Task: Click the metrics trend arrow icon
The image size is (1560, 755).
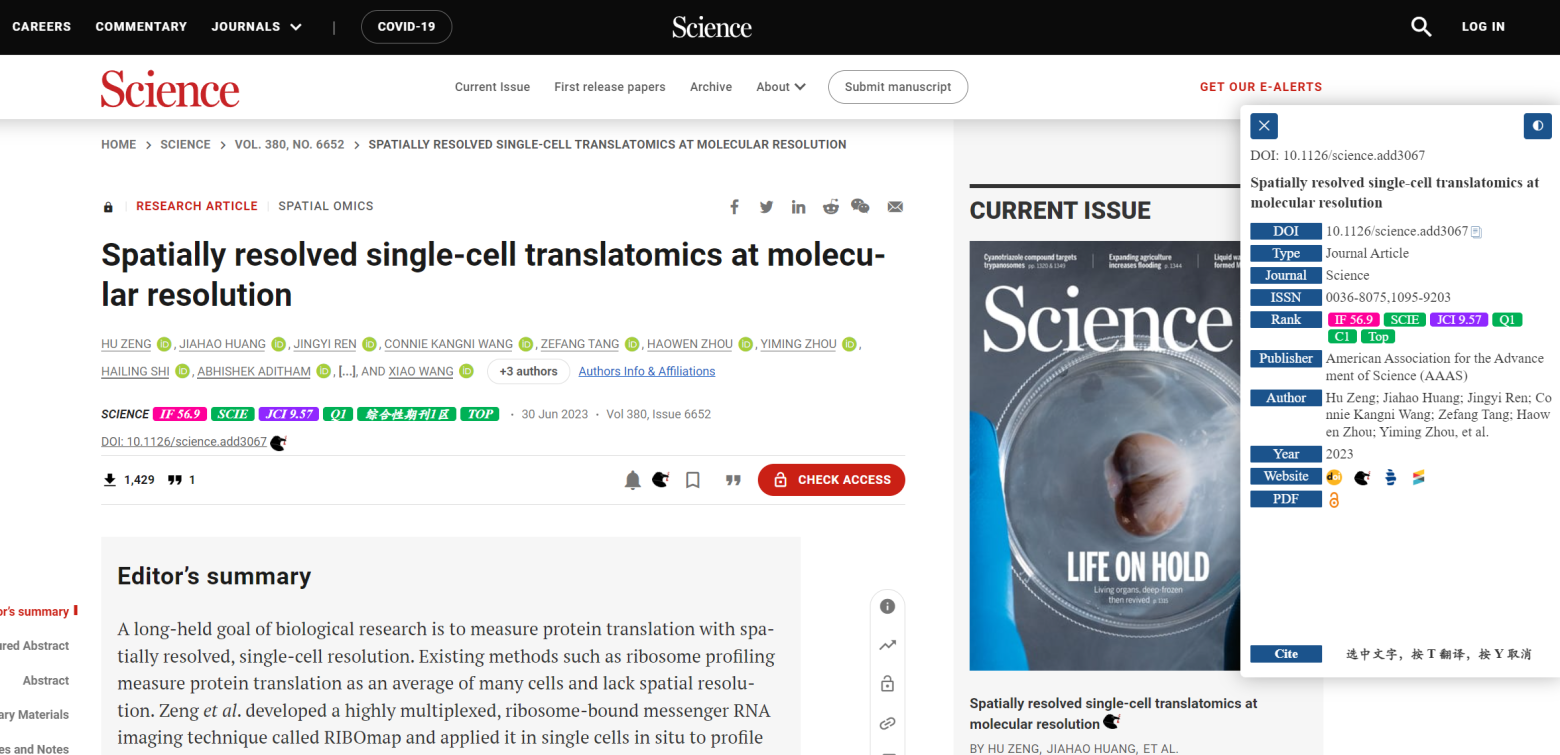Action: 887,645
